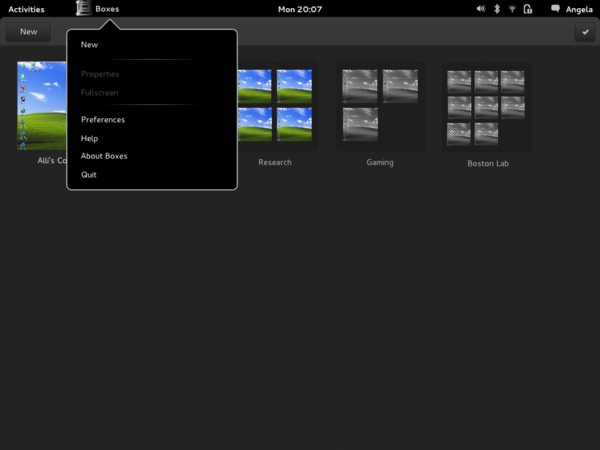Screen dimensions: 600x450
Task: Choose Preferences from the app menu
Action: (x=103, y=120)
